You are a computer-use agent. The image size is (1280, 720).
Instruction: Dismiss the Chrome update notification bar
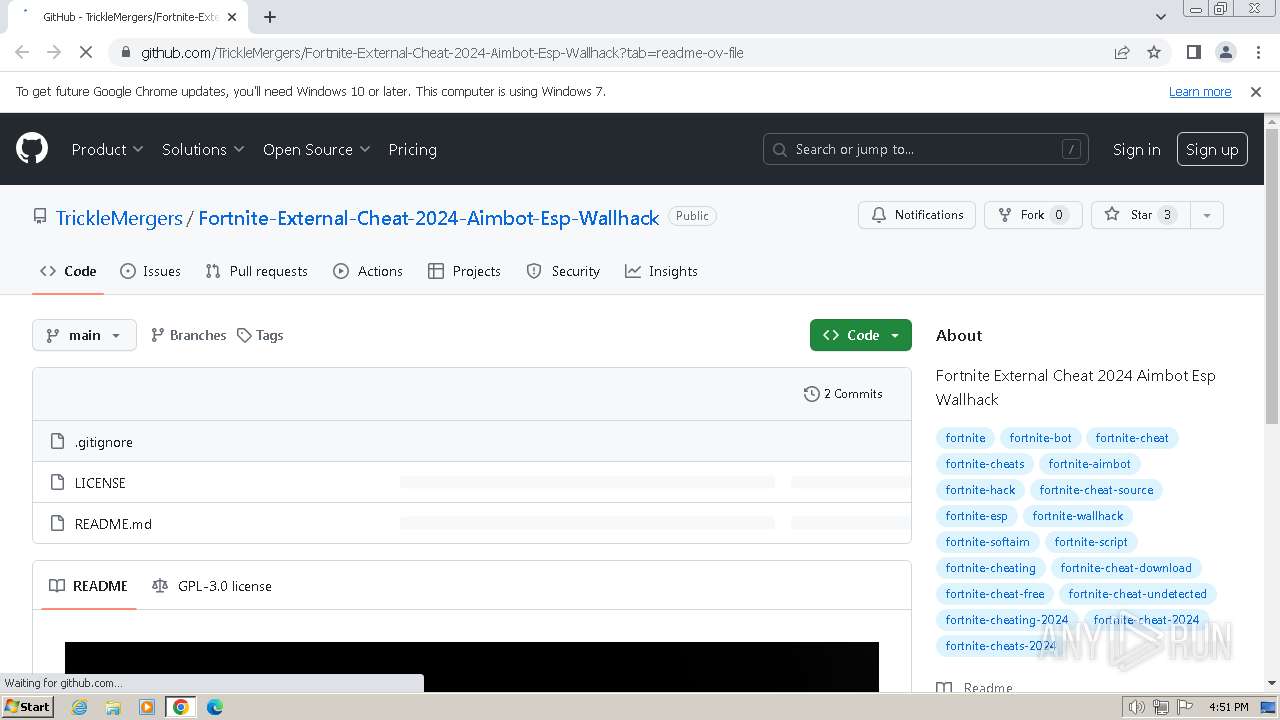click(1256, 91)
